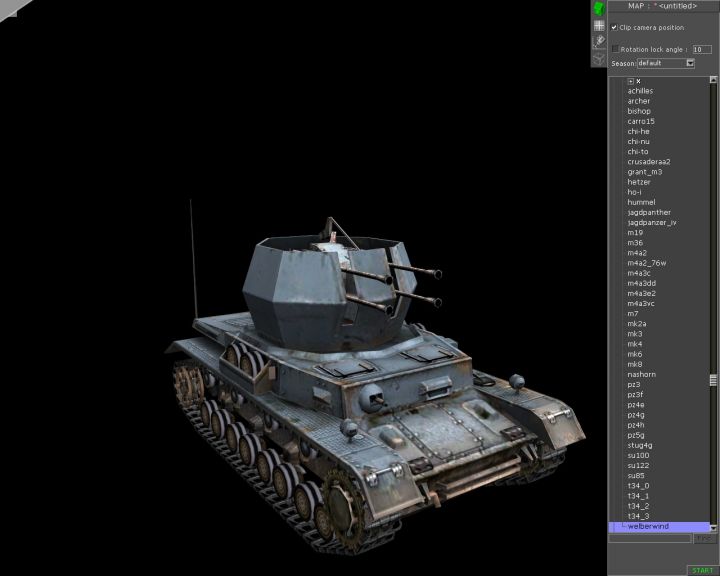Select the grid tool icon
Image resolution: width=720 pixels, height=576 pixels.
click(x=598, y=26)
